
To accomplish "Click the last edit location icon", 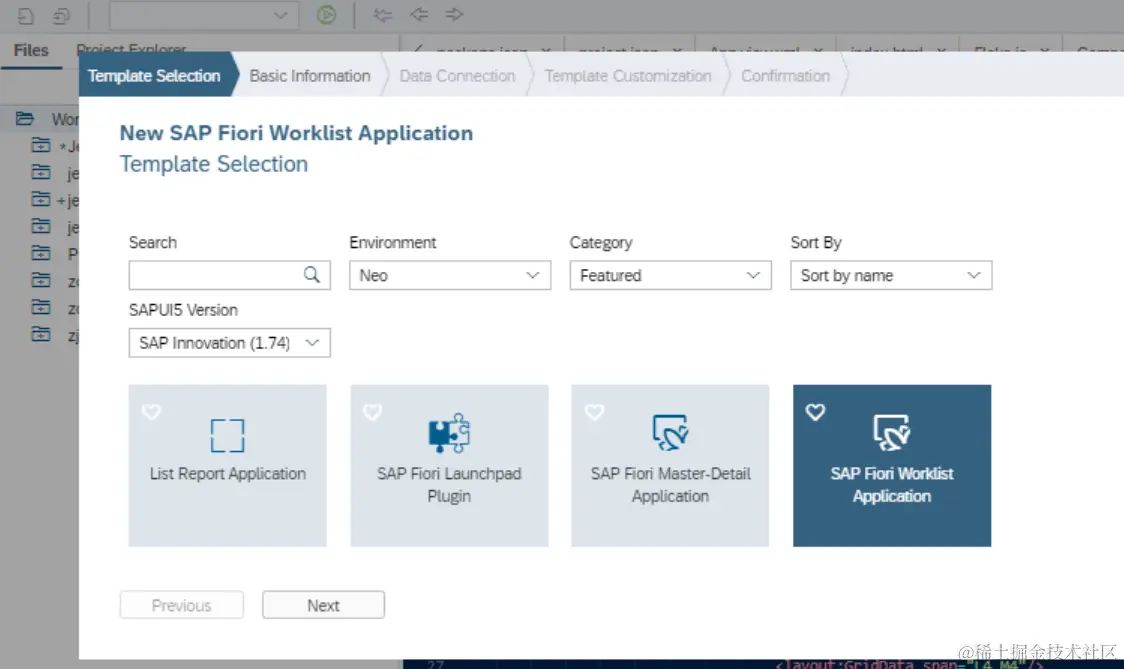I will pyautogui.click(x=384, y=14).
